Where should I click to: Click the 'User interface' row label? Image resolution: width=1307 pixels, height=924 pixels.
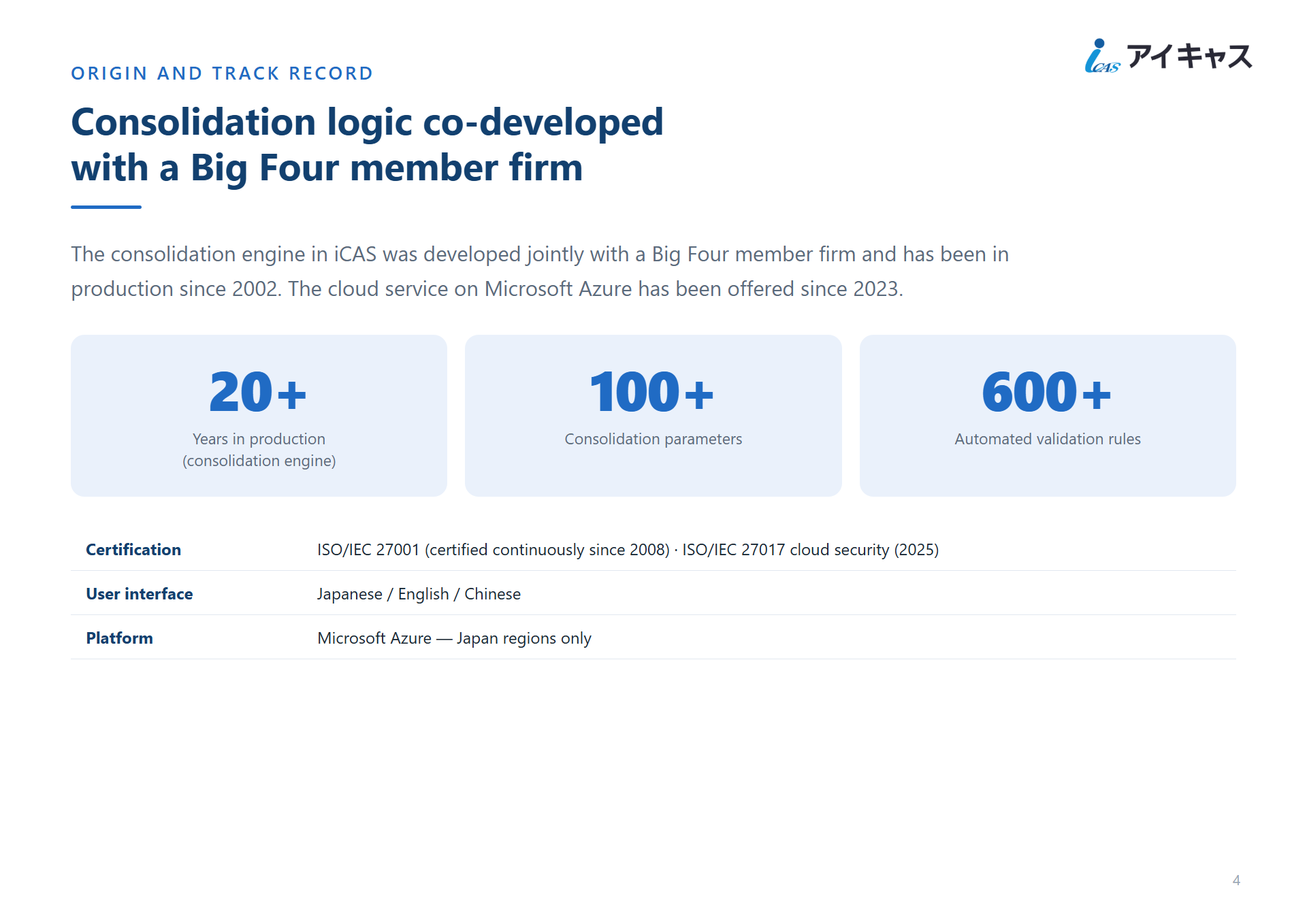140,594
